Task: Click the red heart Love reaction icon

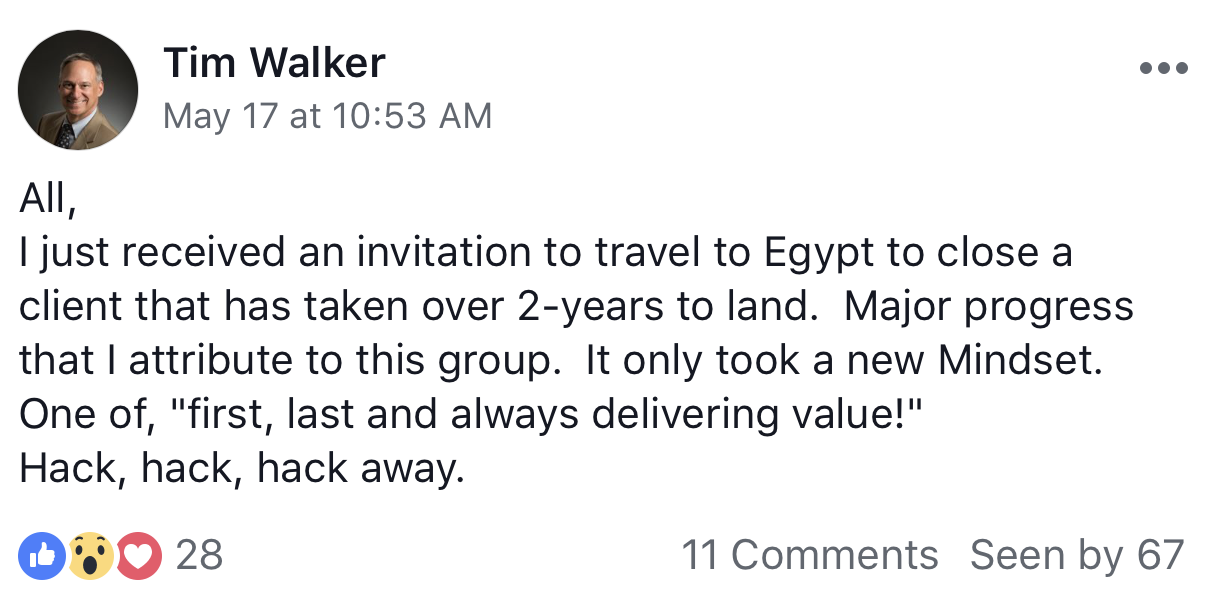Action: pyautogui.click(x=140, y=555)
